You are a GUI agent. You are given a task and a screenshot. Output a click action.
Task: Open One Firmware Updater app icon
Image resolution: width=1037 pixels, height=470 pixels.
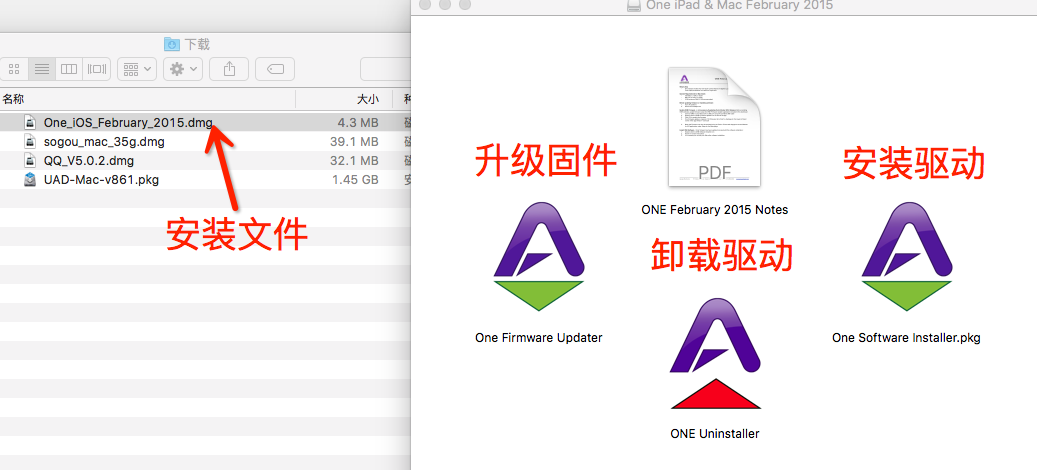[538, 257]
